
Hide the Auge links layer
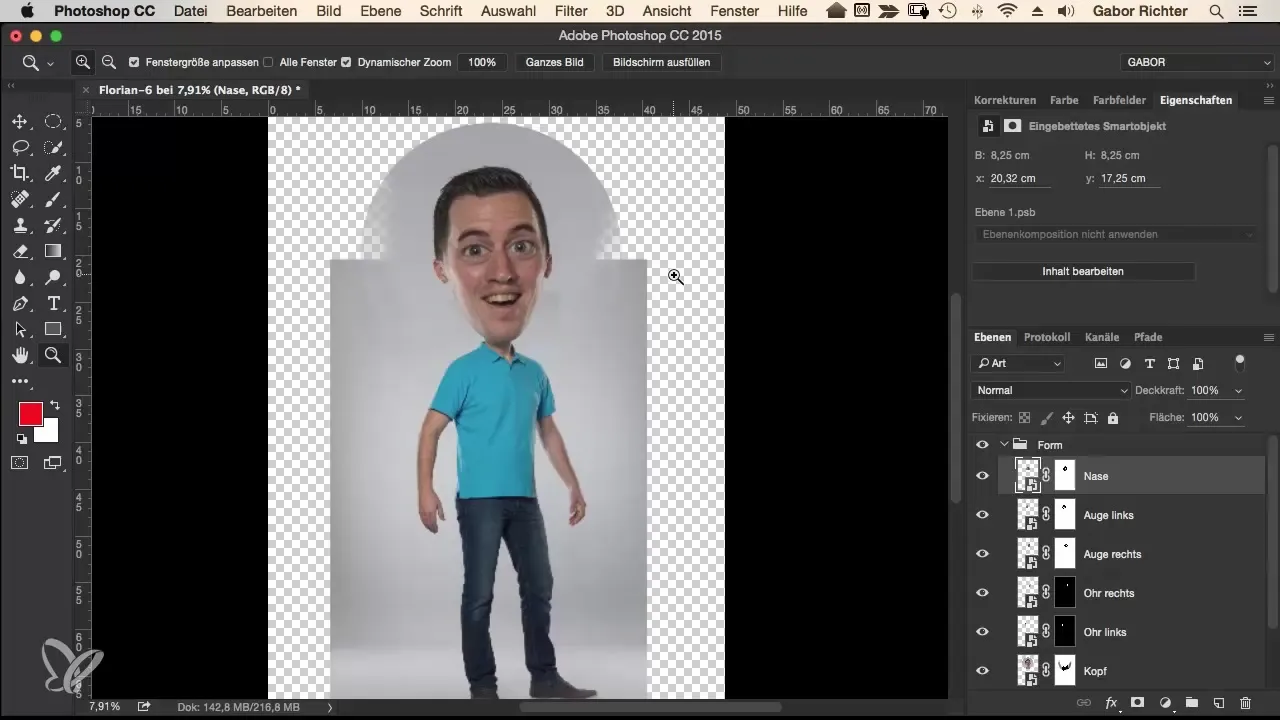tap(982, 515)
